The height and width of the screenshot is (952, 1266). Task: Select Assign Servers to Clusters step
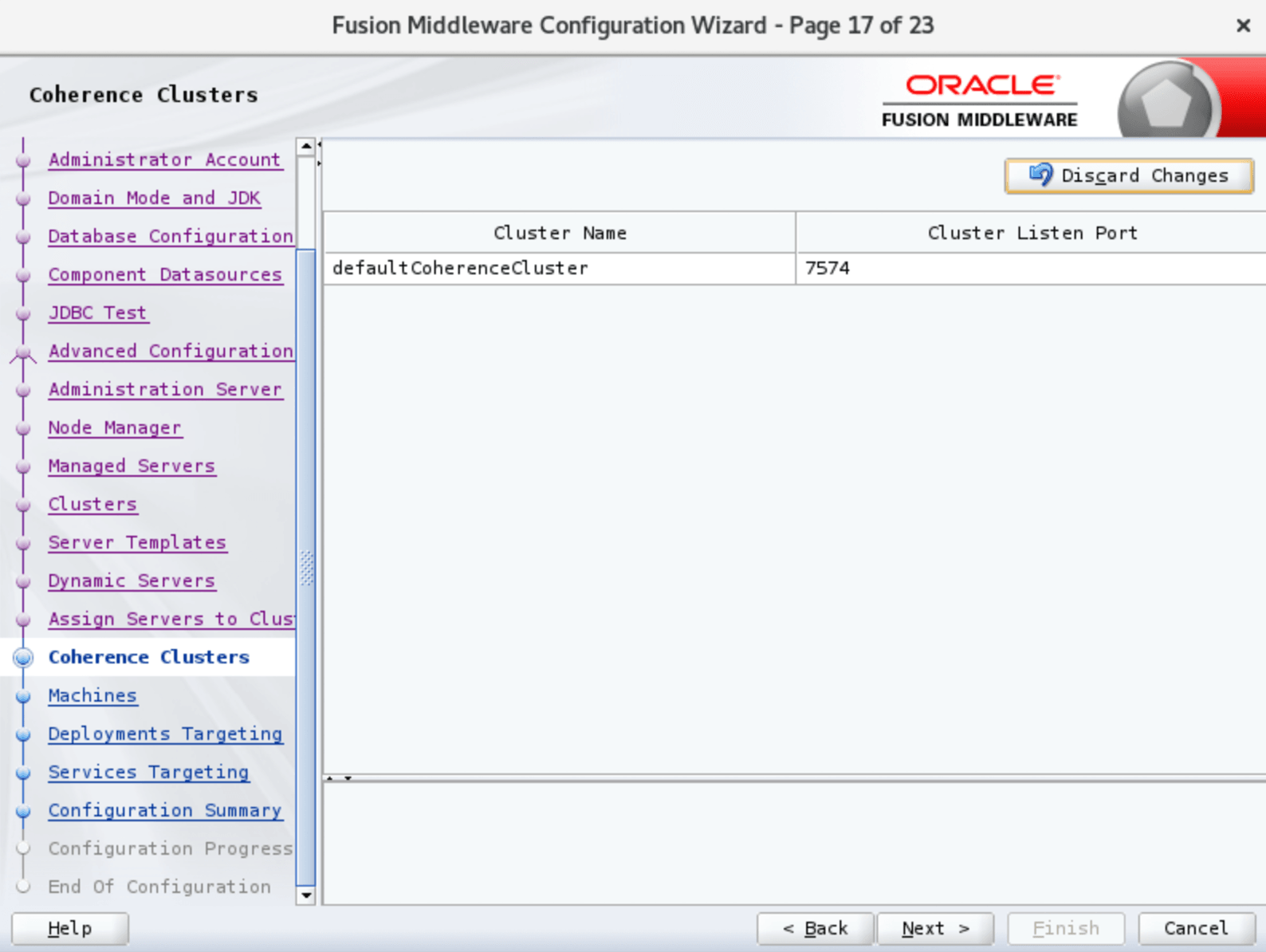click(171, 619)
